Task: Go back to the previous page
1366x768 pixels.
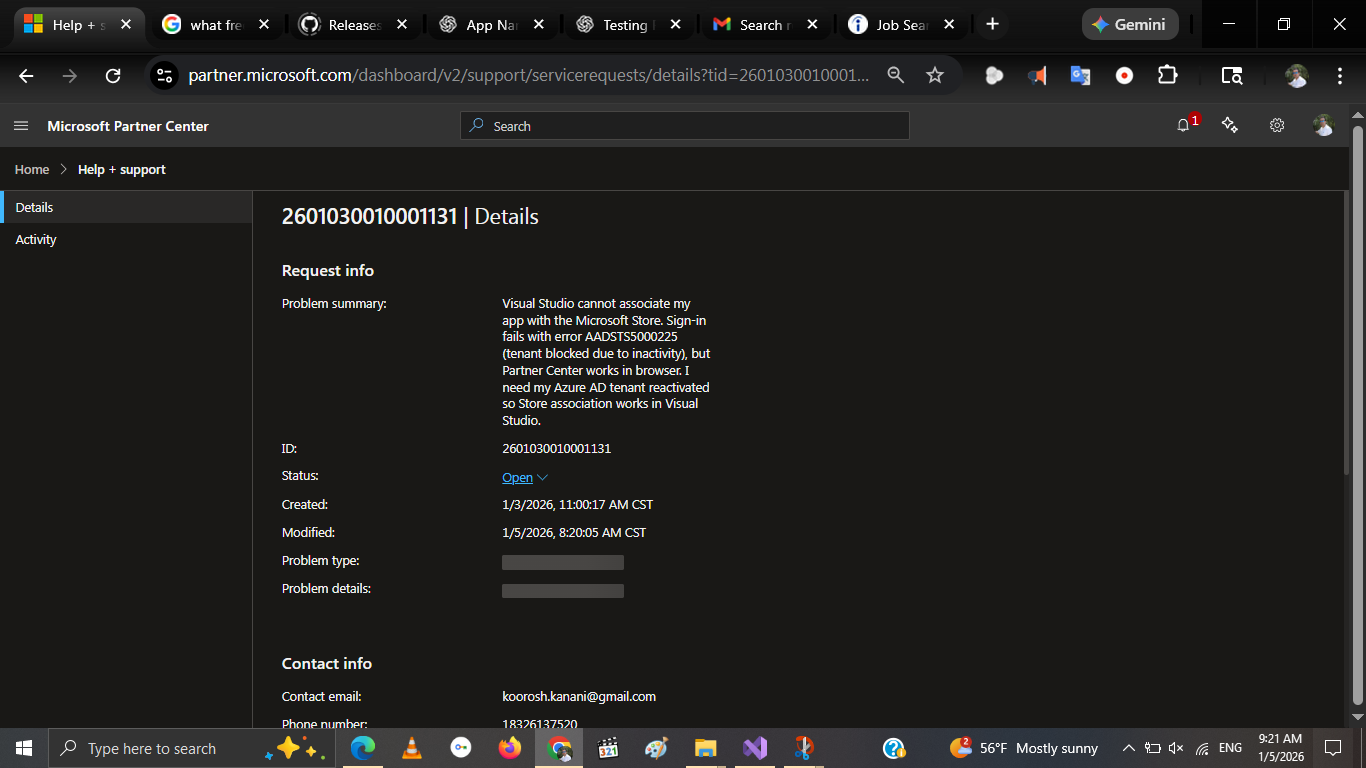Action: [x=26, y=75]
